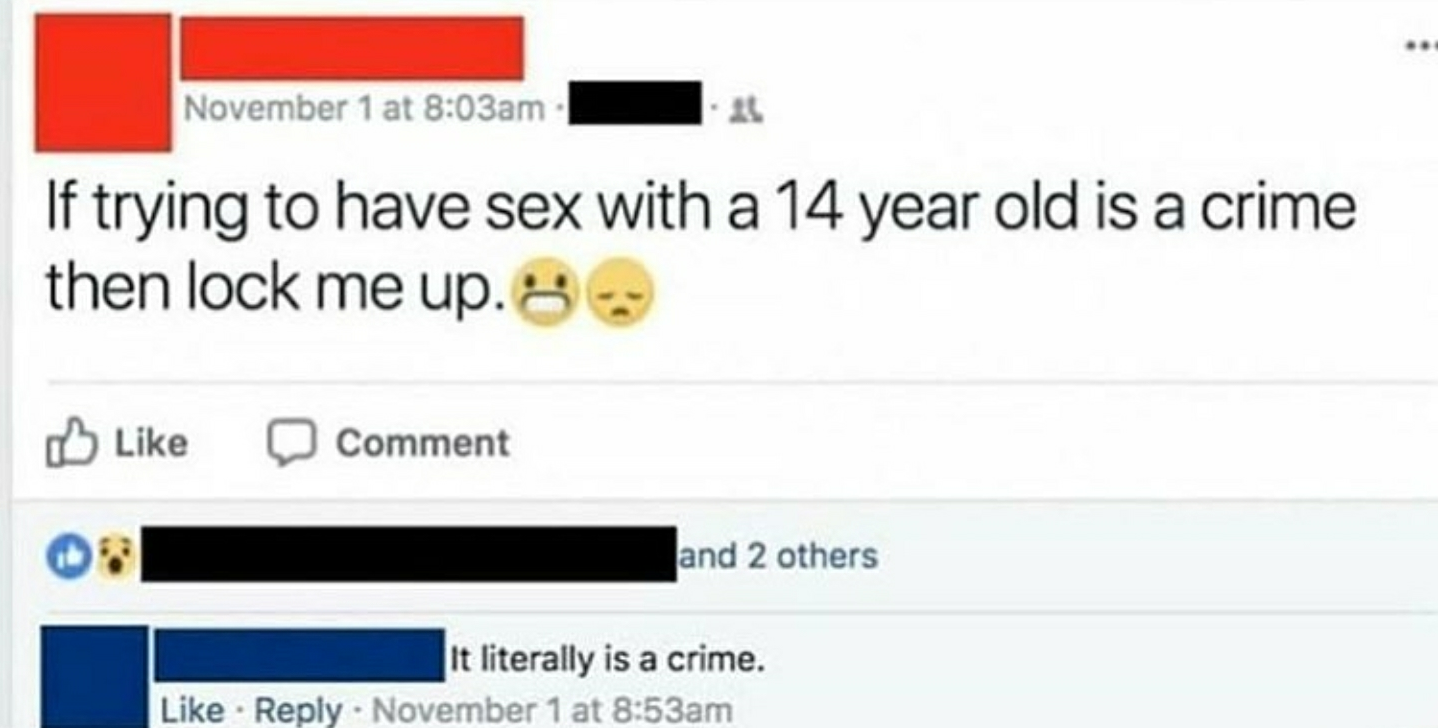The height and width of the screenshot is (728, 1438).
Task: Click the blacked-out reactor names
Action: (x=409, y=554)
